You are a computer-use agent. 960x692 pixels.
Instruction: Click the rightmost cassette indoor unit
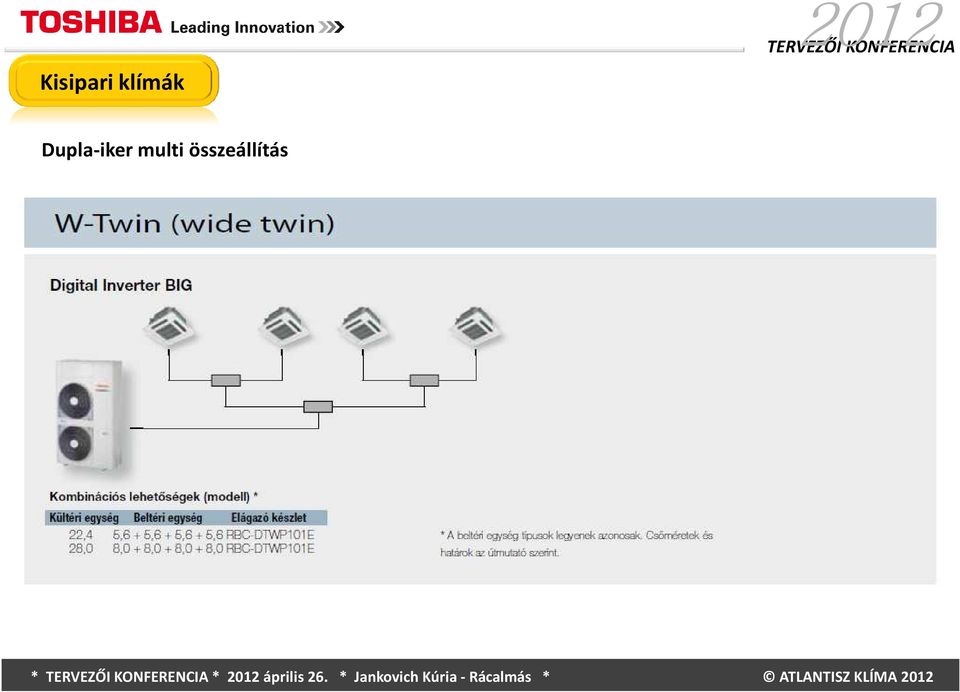476,325
